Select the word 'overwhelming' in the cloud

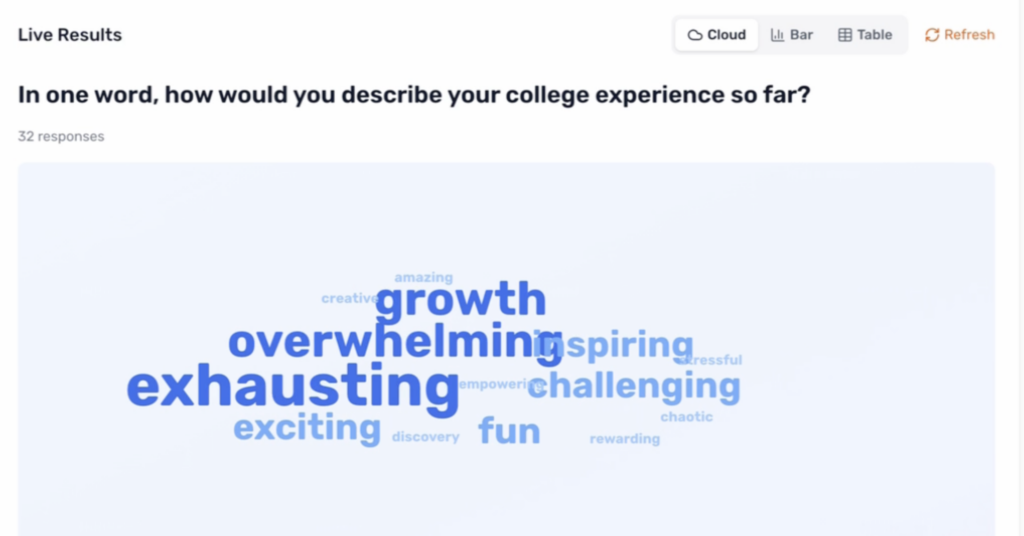pos(380,342)
